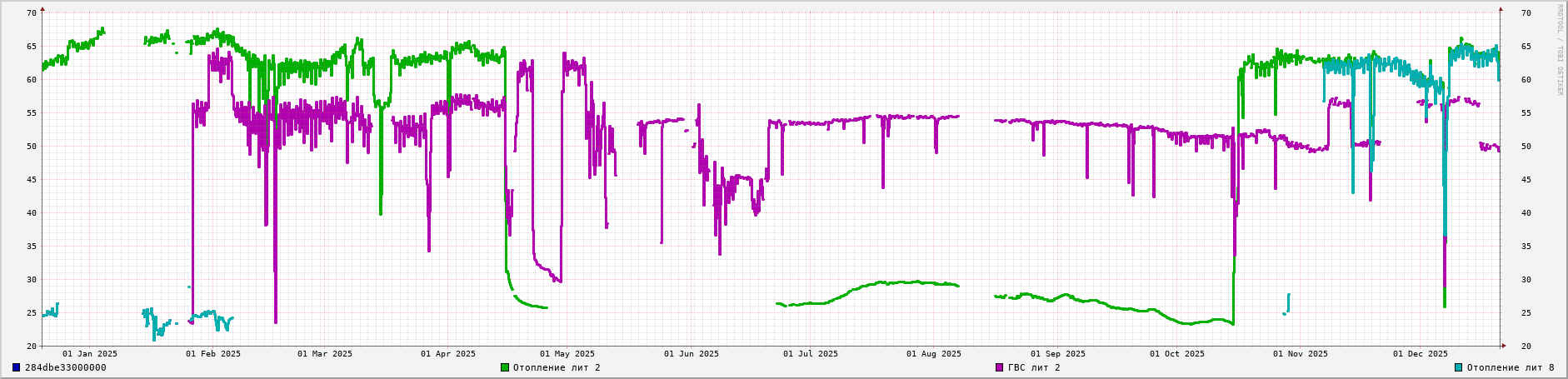Click the 01 Jan 2025 date label
The width and height of the screenshot is (1568, 379).
point(90,354)
